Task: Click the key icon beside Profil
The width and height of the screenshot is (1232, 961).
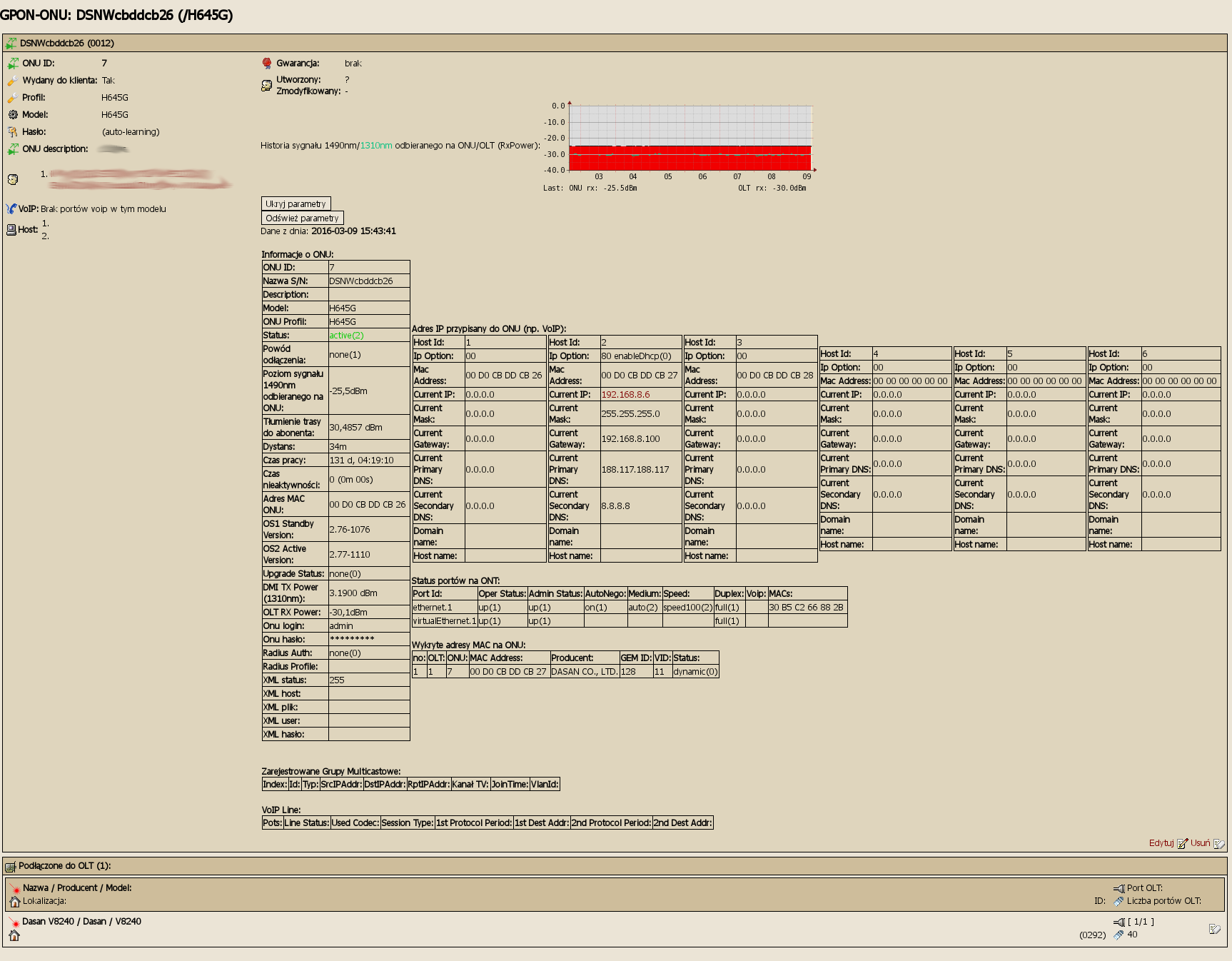Action: point(13,98)
